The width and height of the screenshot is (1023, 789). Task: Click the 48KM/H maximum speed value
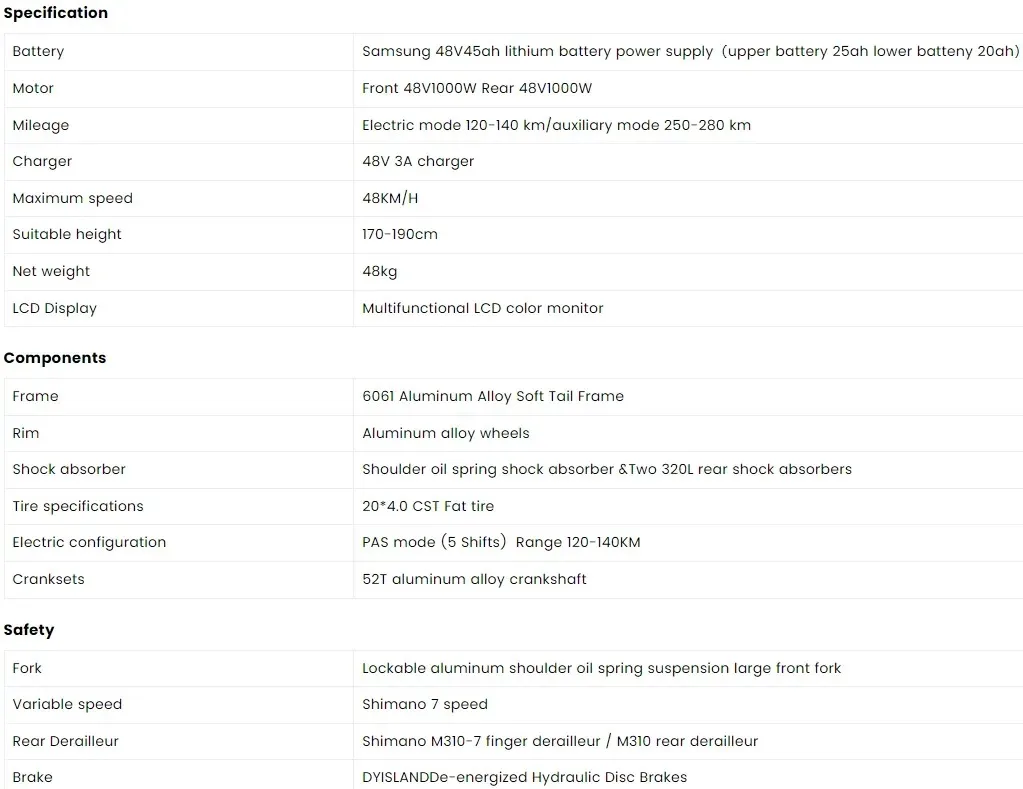(390, 198)
